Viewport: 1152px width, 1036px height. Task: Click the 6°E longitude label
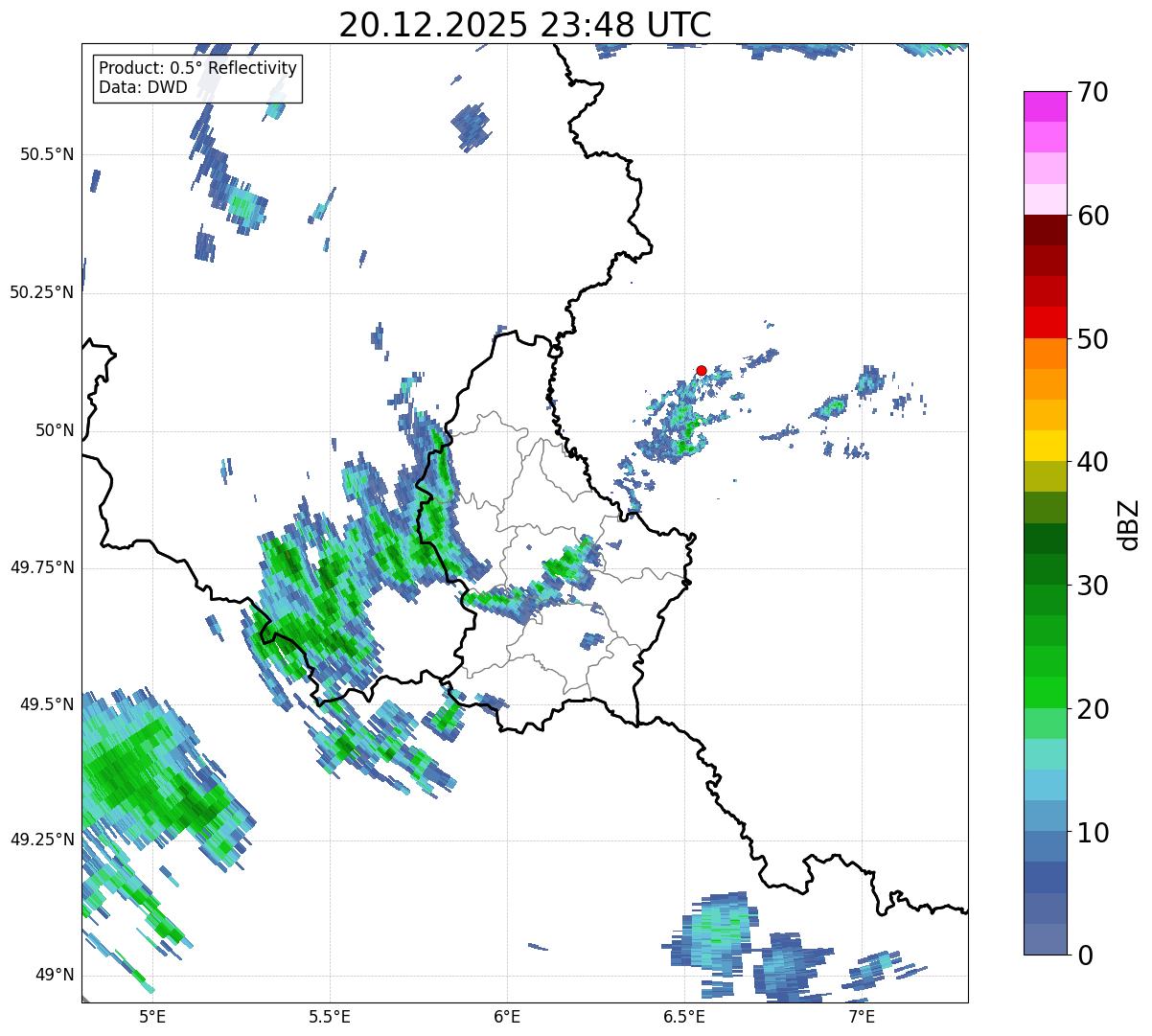[507, 1016]
